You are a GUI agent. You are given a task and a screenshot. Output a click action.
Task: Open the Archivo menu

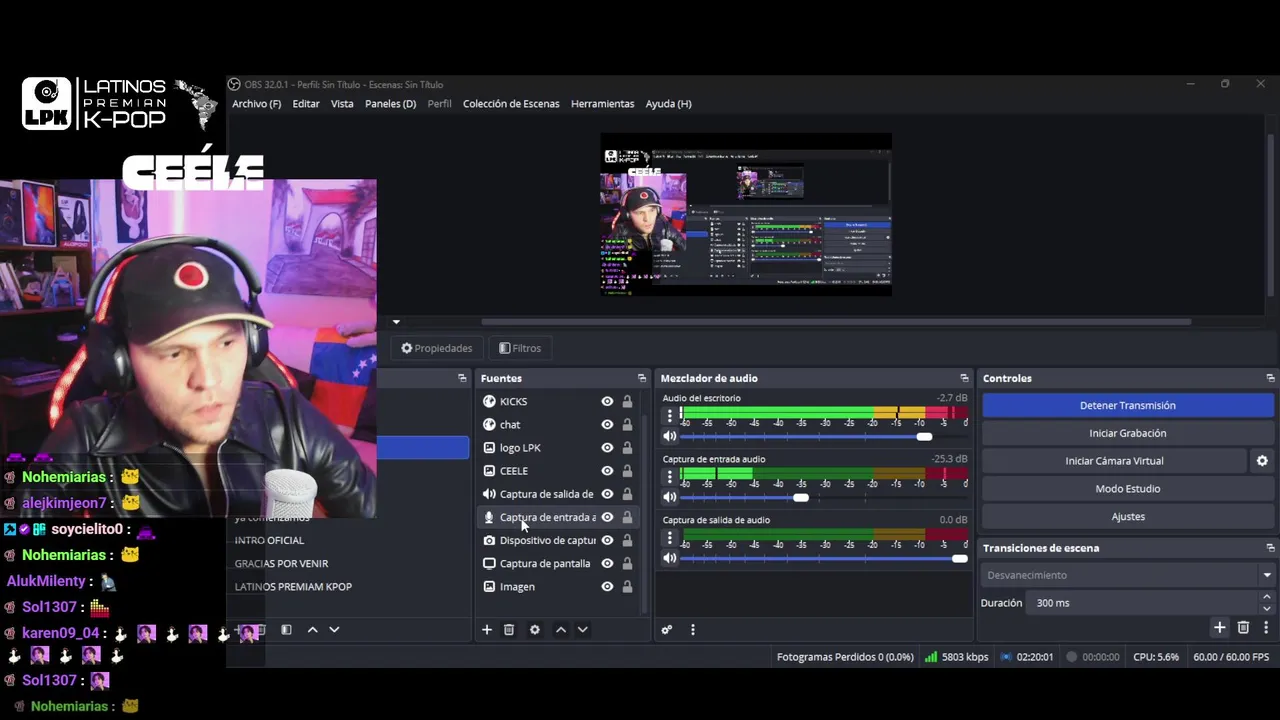(x=256, y=104)
